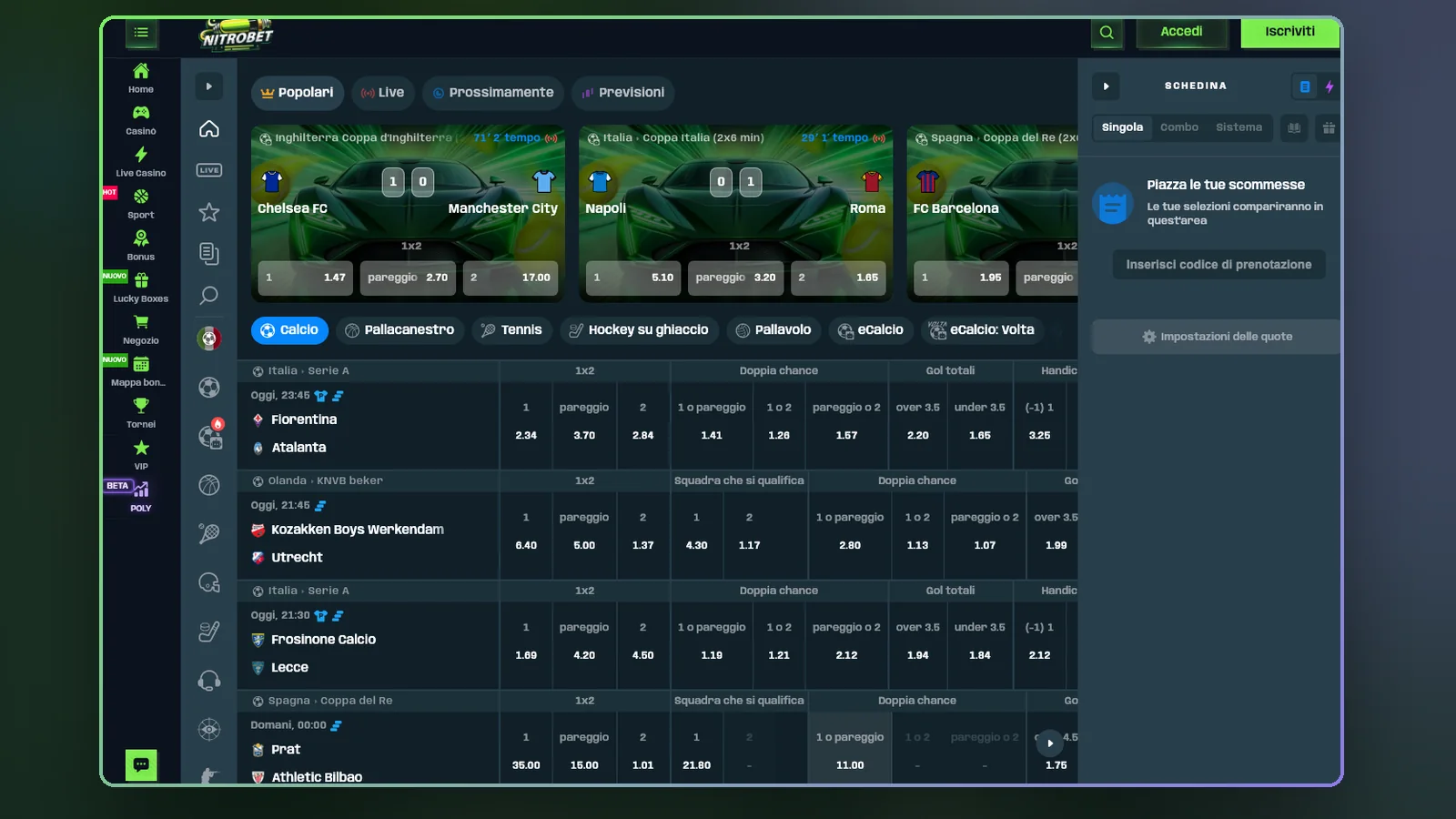The image size is (1456, 819).
Task: Switch to Singola tab
Action: 1122,127
